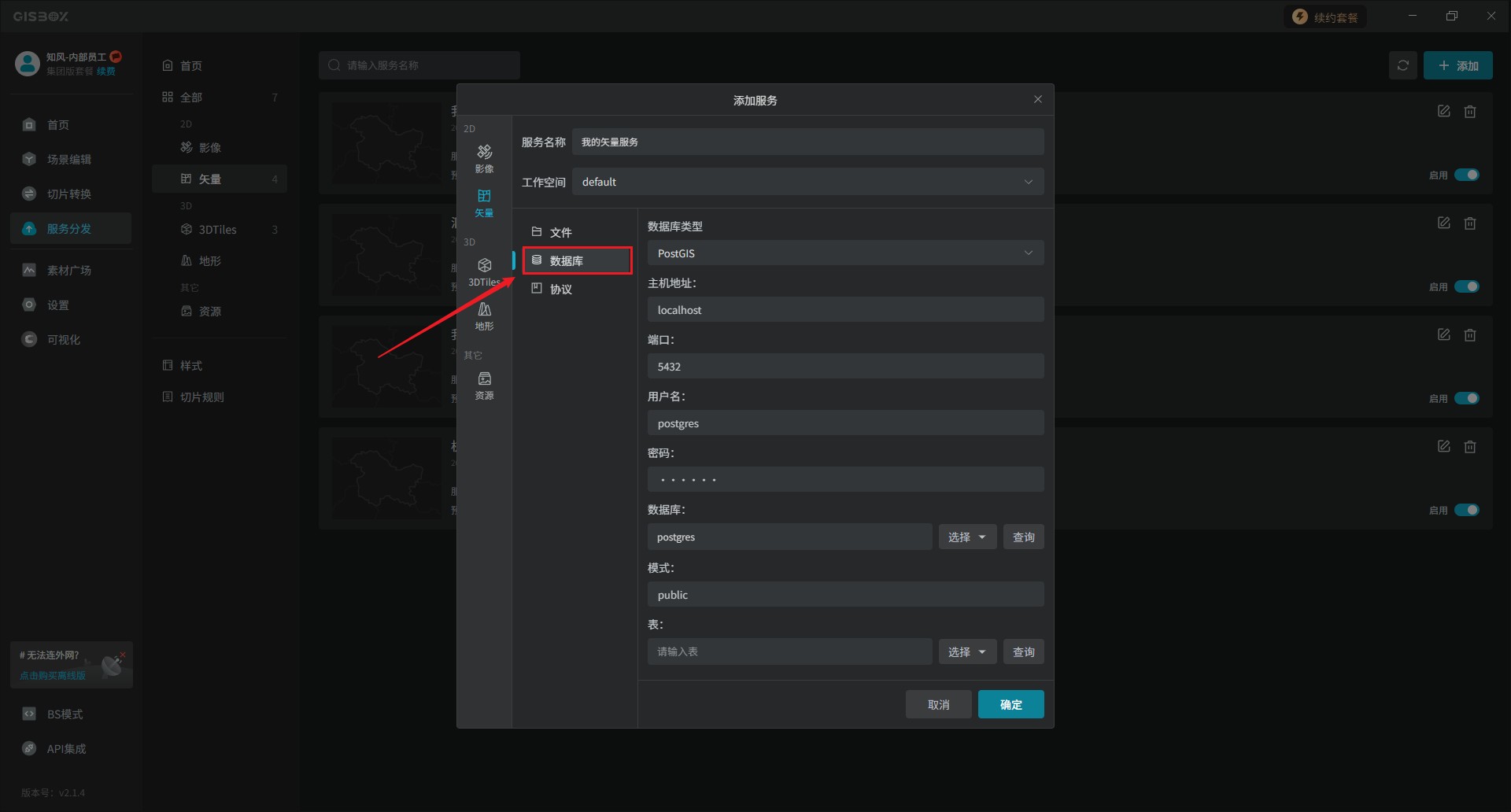
Task: Select the 影像 imagery icon in dialog
Action: pos(484,157)
